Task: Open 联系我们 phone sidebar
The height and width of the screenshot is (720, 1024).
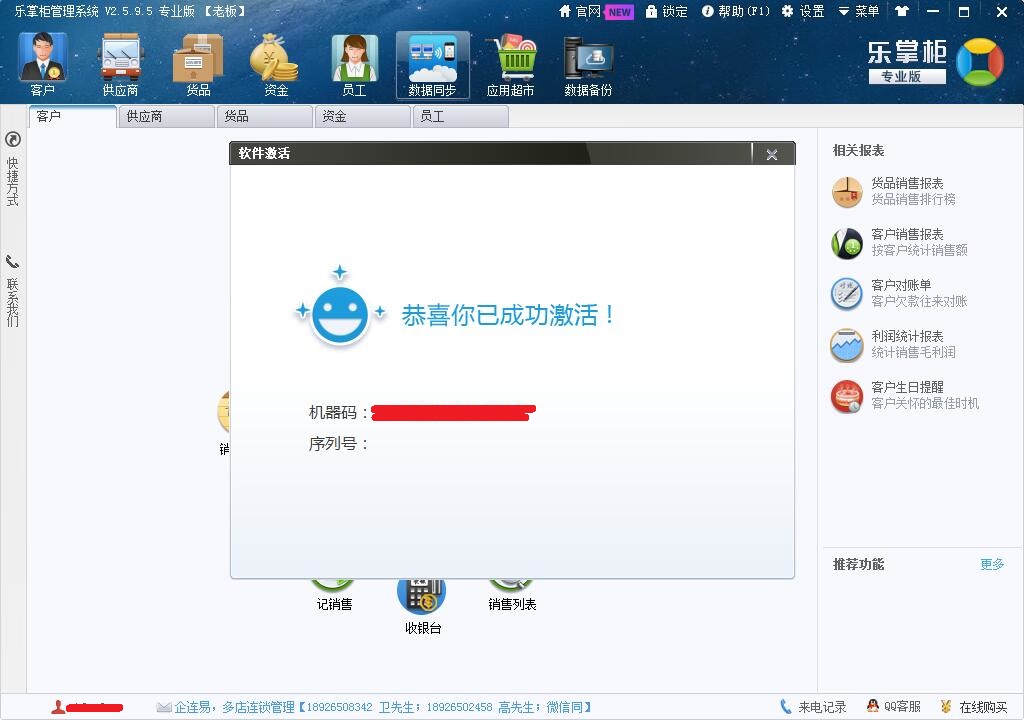Action: (12, 291)
